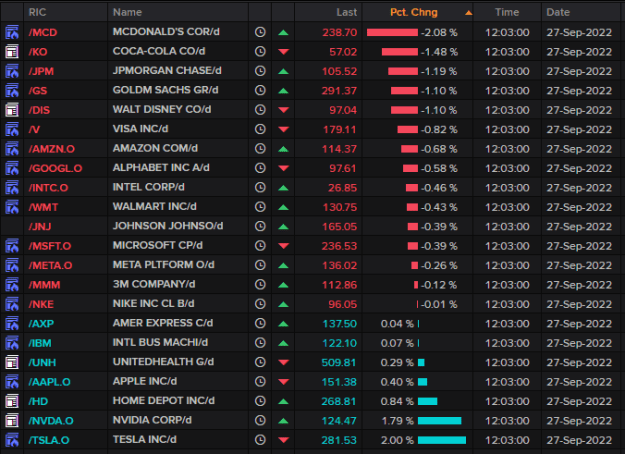Select the 0.84 % change value
The image size is (625, 454).
(397, 401)
